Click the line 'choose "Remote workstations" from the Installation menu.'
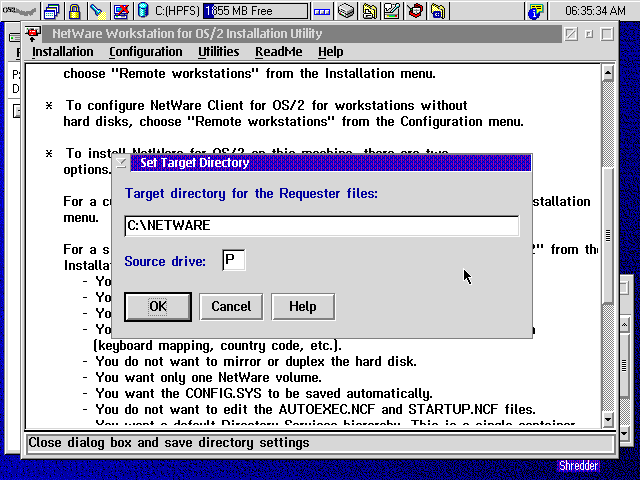 click(x=250, y=74)
